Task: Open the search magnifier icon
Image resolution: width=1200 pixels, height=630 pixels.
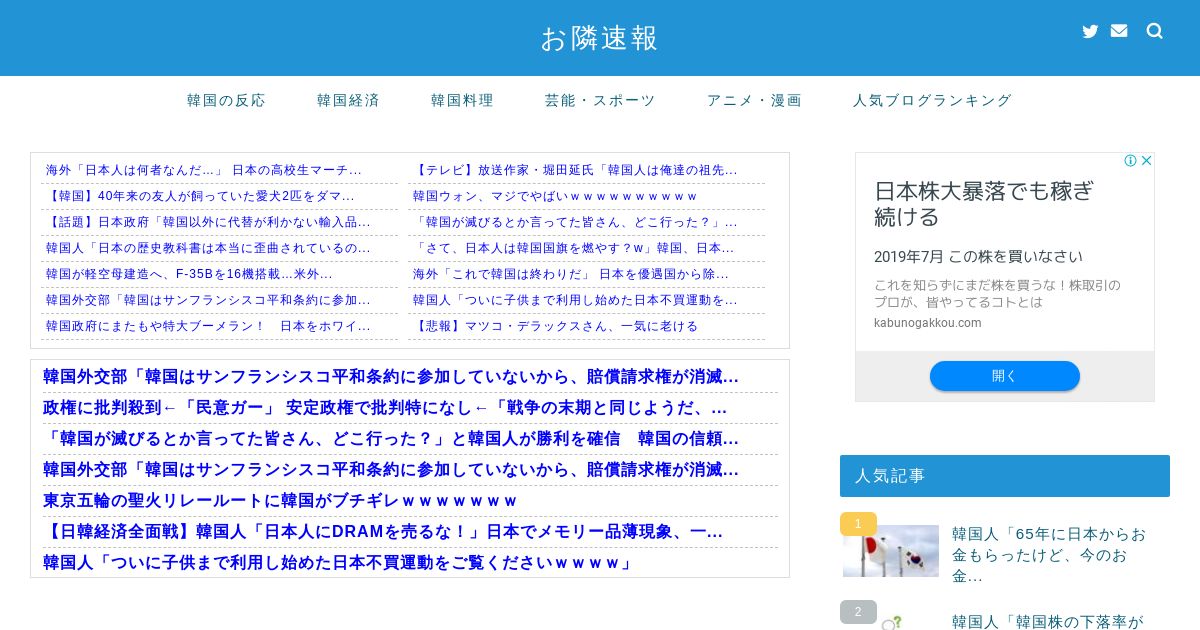Action: click(x=1155, y=31)
